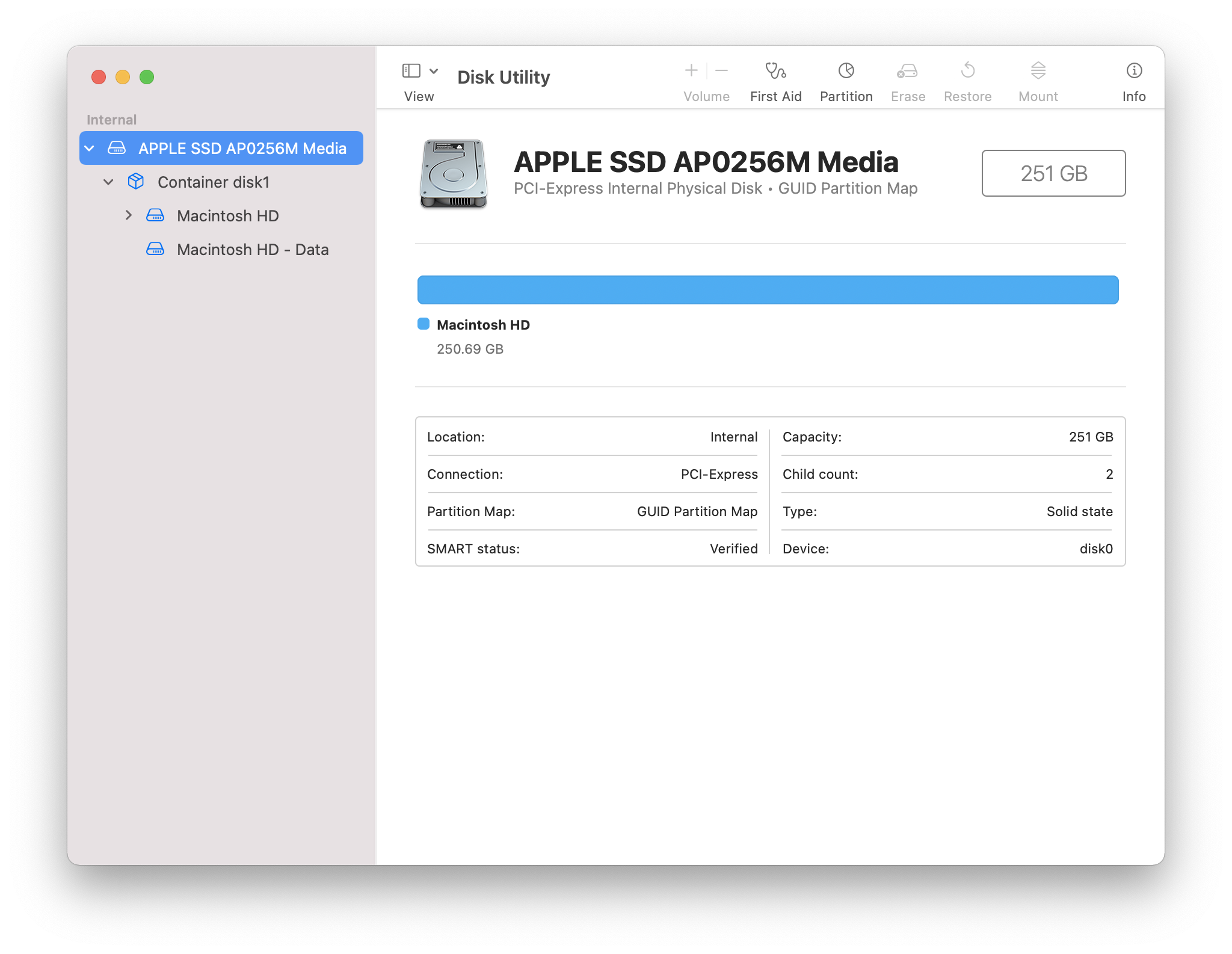
Task: Click the Type value Solid state
Action: [1079, 511]
